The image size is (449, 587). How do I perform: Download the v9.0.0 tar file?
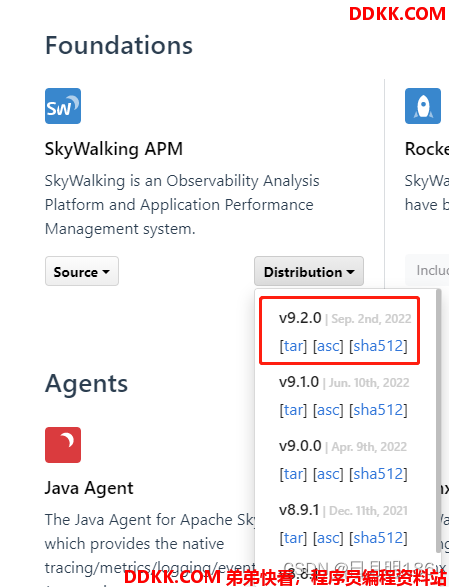[x=293, y=474]
